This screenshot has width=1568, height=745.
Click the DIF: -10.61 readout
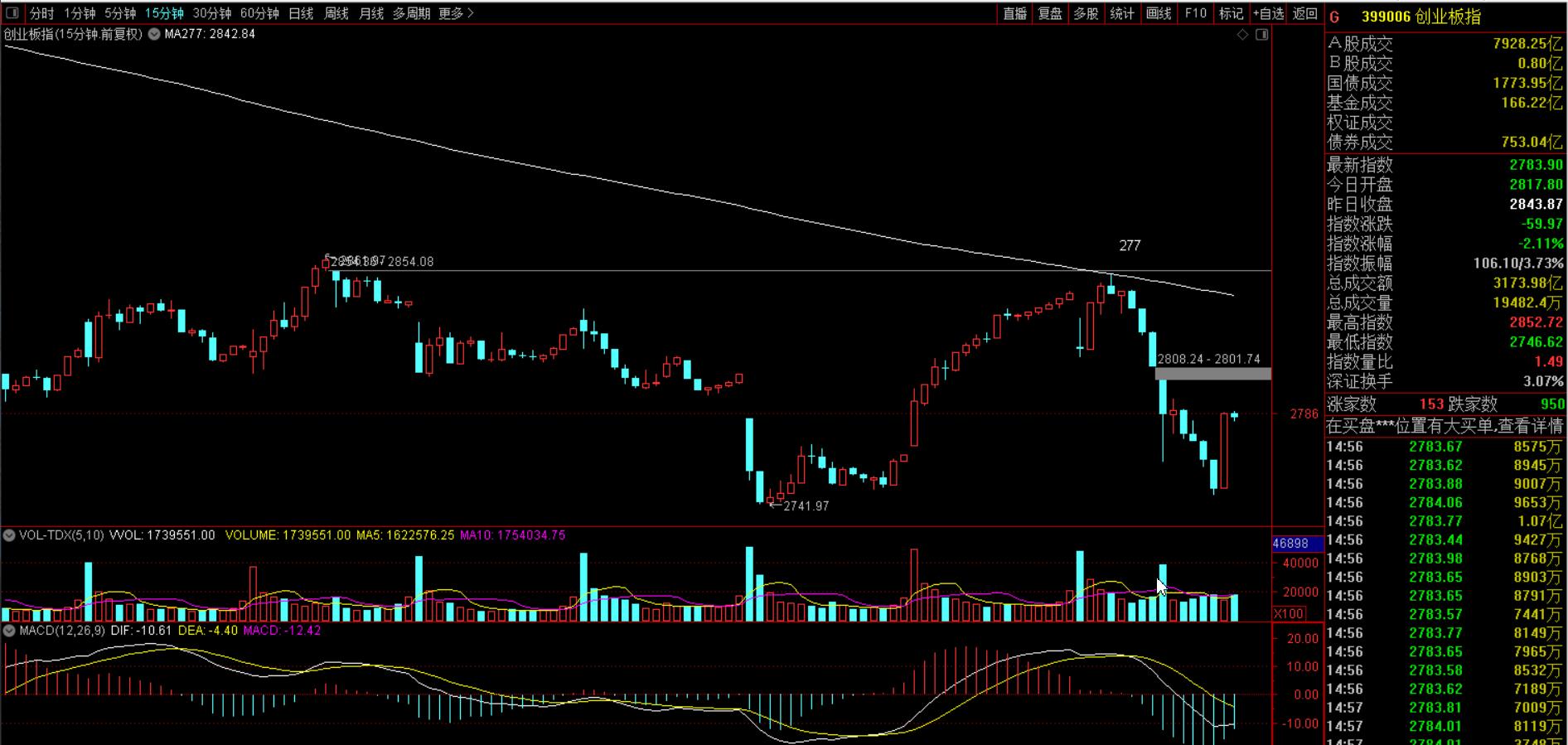tap(141, 631)
